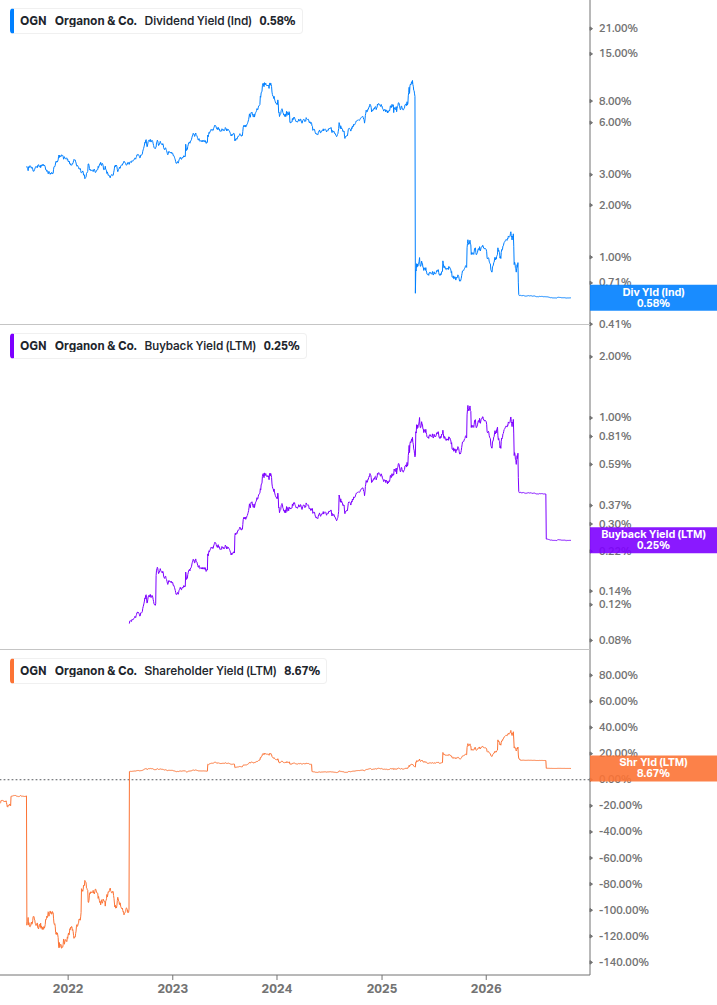This screenshot has height=1005, width=717.
Task: Click the purple Buyback Yield (LTM) 0.25% axis tag
Action: tap(653, 540)
